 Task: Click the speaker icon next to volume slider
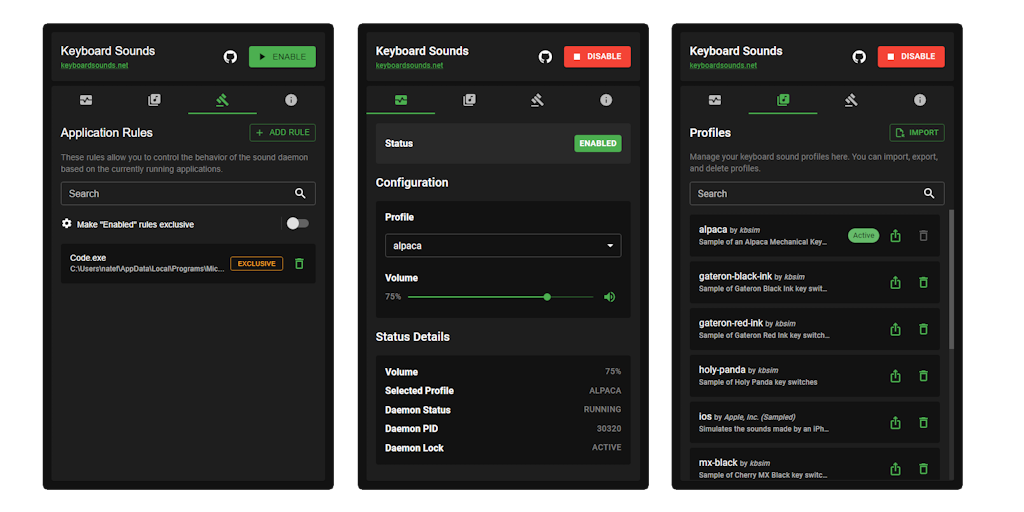tap(609, 297)
